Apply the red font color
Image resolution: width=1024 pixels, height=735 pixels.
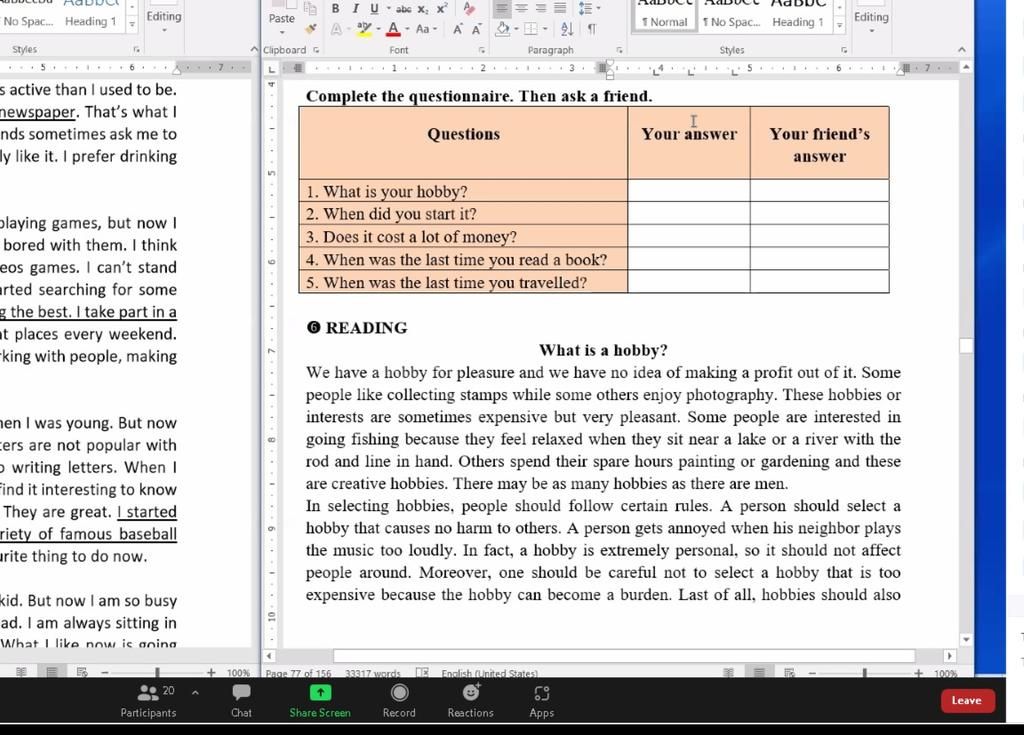pyautogui.click(x=393, y=29)
